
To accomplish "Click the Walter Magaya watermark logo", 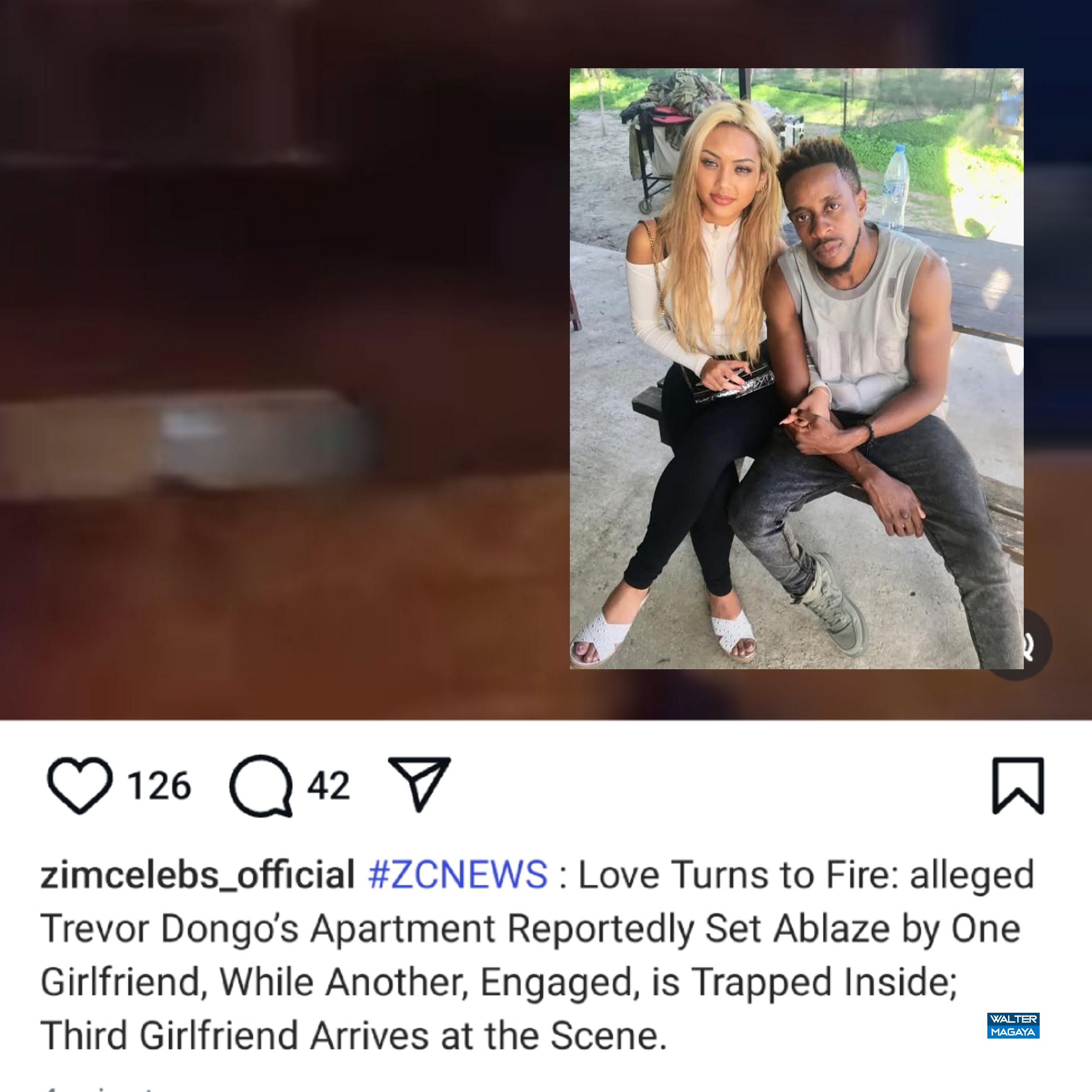I will 1014,1025.
